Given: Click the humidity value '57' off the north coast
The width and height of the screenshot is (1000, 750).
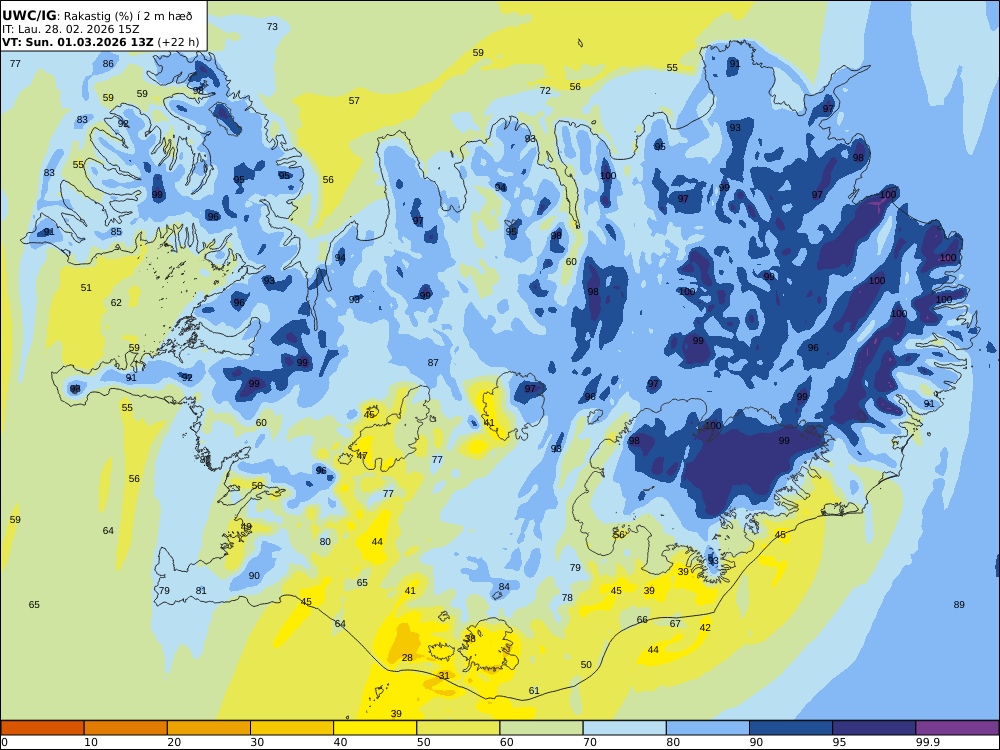Looking at the screenshot, I should (354, 101).
